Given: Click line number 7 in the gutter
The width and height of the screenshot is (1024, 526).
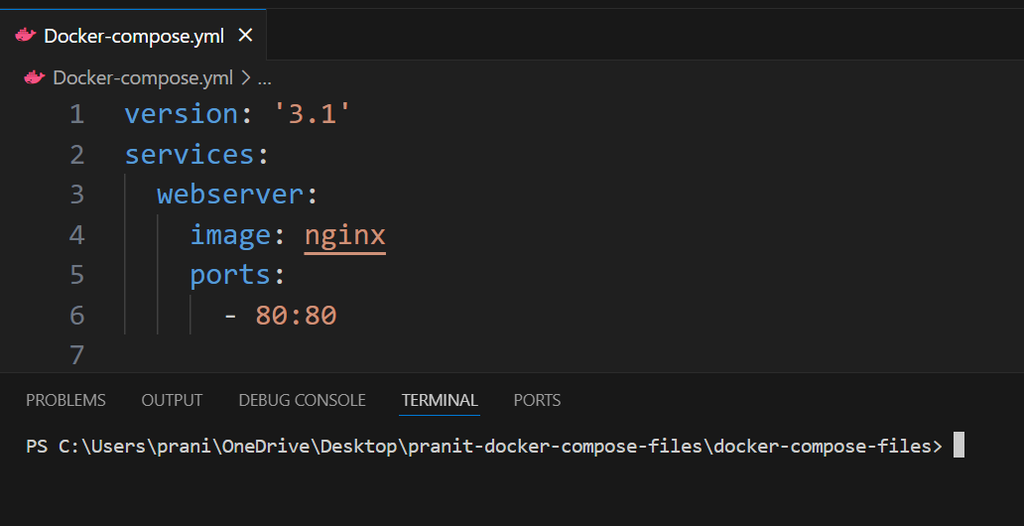Looking at the screenshot, I should click(x=77, y=355).
